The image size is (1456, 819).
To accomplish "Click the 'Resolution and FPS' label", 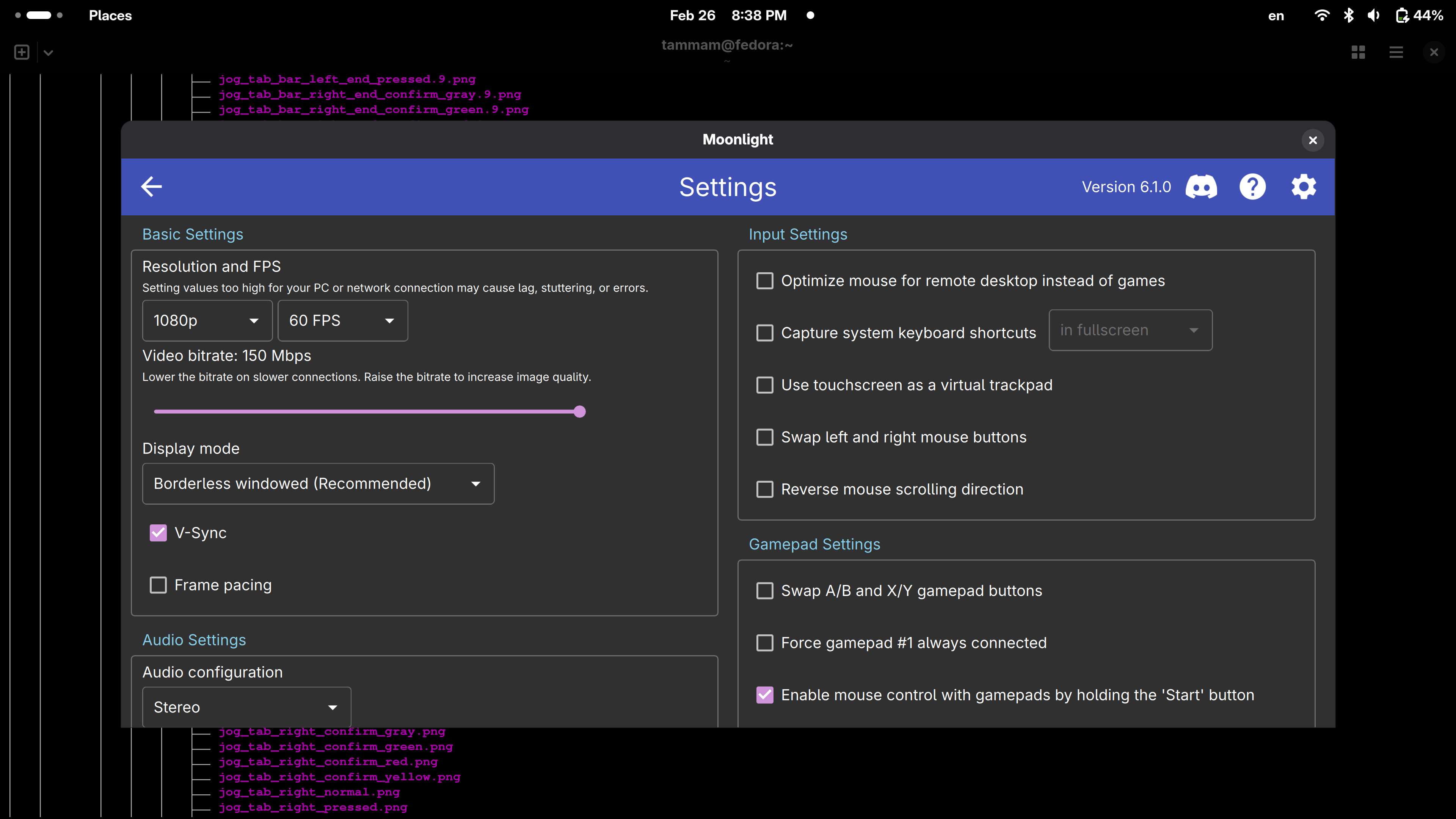I will [x=212, y=266].
